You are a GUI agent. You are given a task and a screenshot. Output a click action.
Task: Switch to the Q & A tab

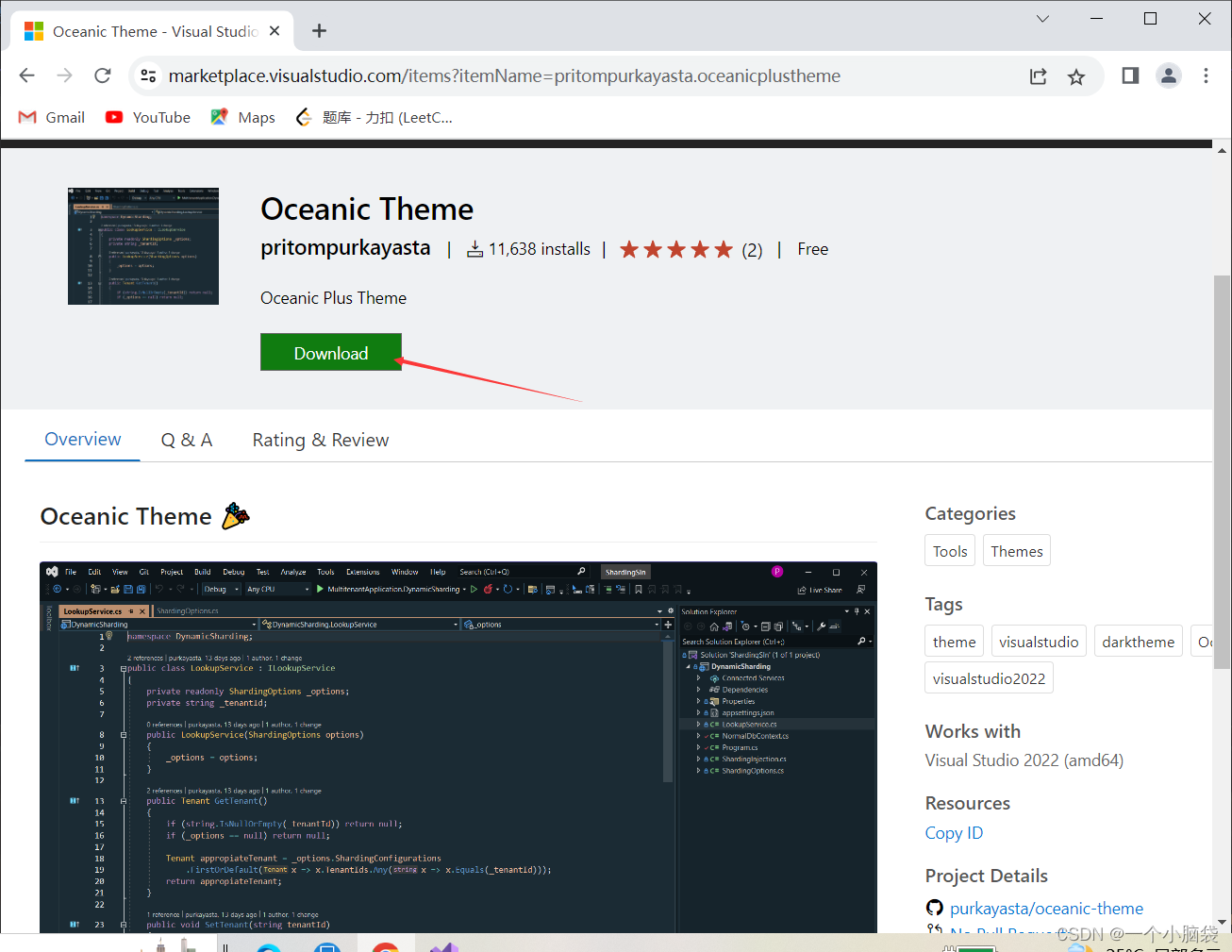coord(187,440)
